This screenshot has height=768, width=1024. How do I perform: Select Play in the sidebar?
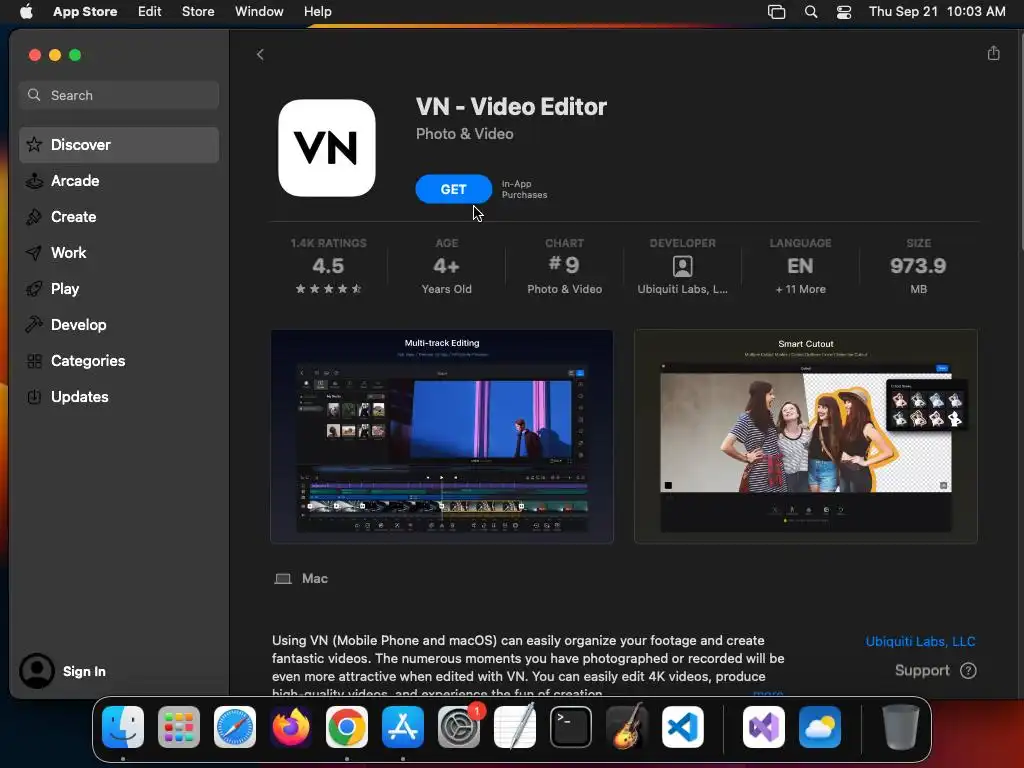(119, 289)
